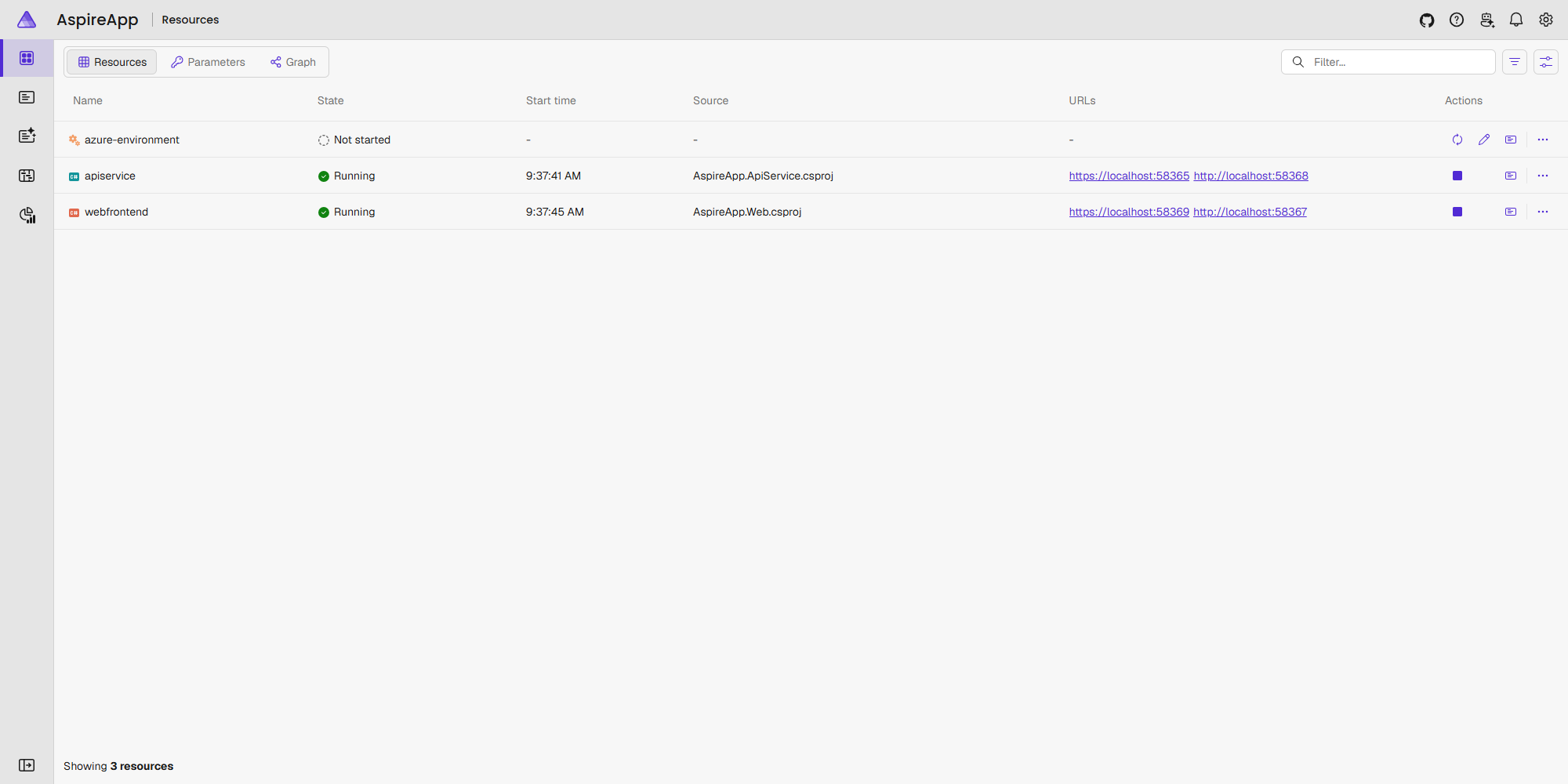Click the apiservice project type icon
This screenshot has width=1568, height=784.
(74, 176)
